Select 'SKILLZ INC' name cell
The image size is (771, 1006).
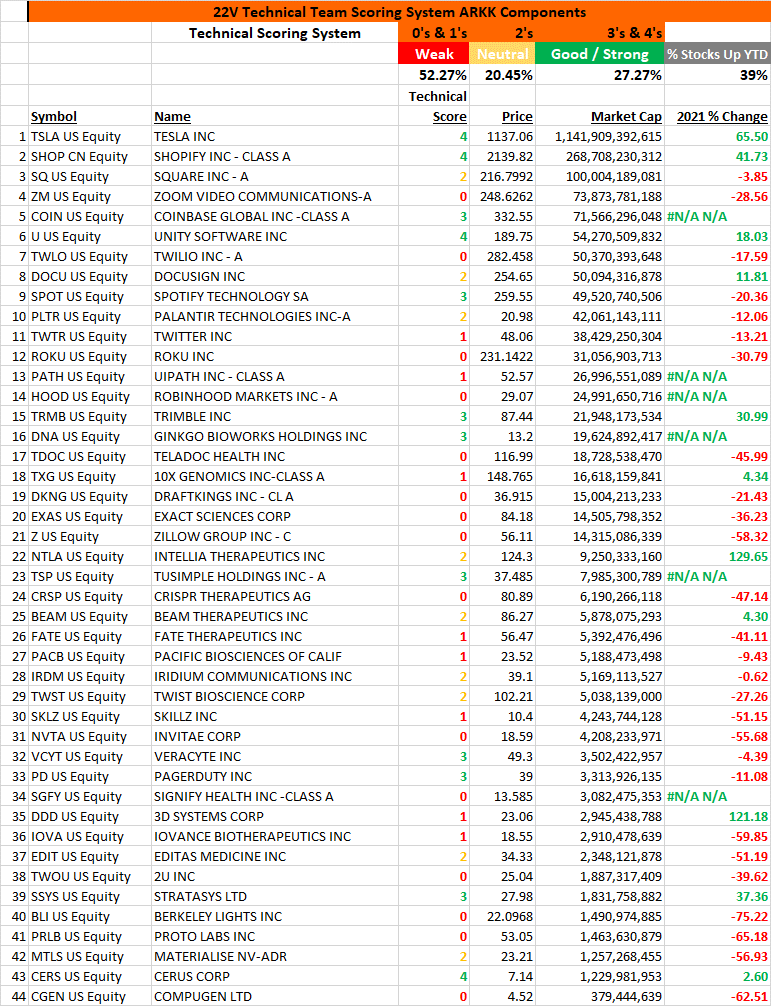(275, 716)
